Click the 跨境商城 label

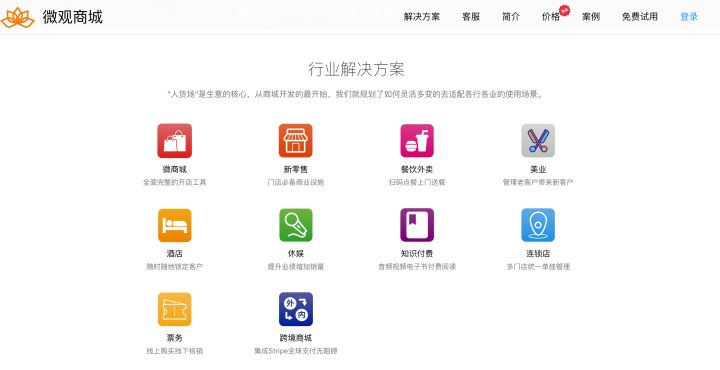point(296,338)
